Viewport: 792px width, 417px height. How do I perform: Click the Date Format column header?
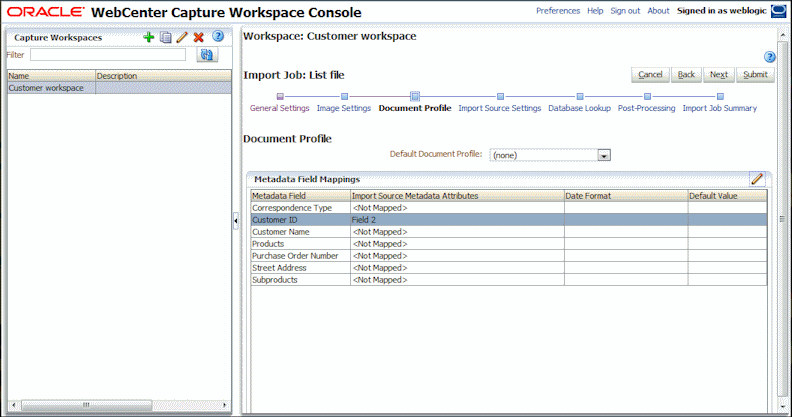[x=626, y=196]
